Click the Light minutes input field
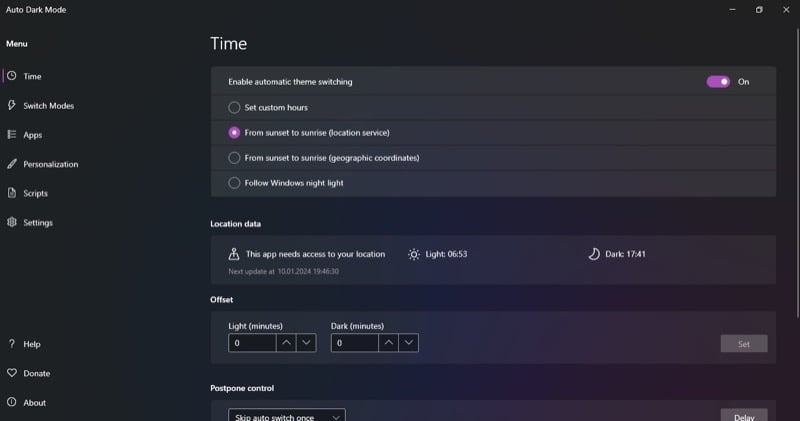 coord(252,343)
